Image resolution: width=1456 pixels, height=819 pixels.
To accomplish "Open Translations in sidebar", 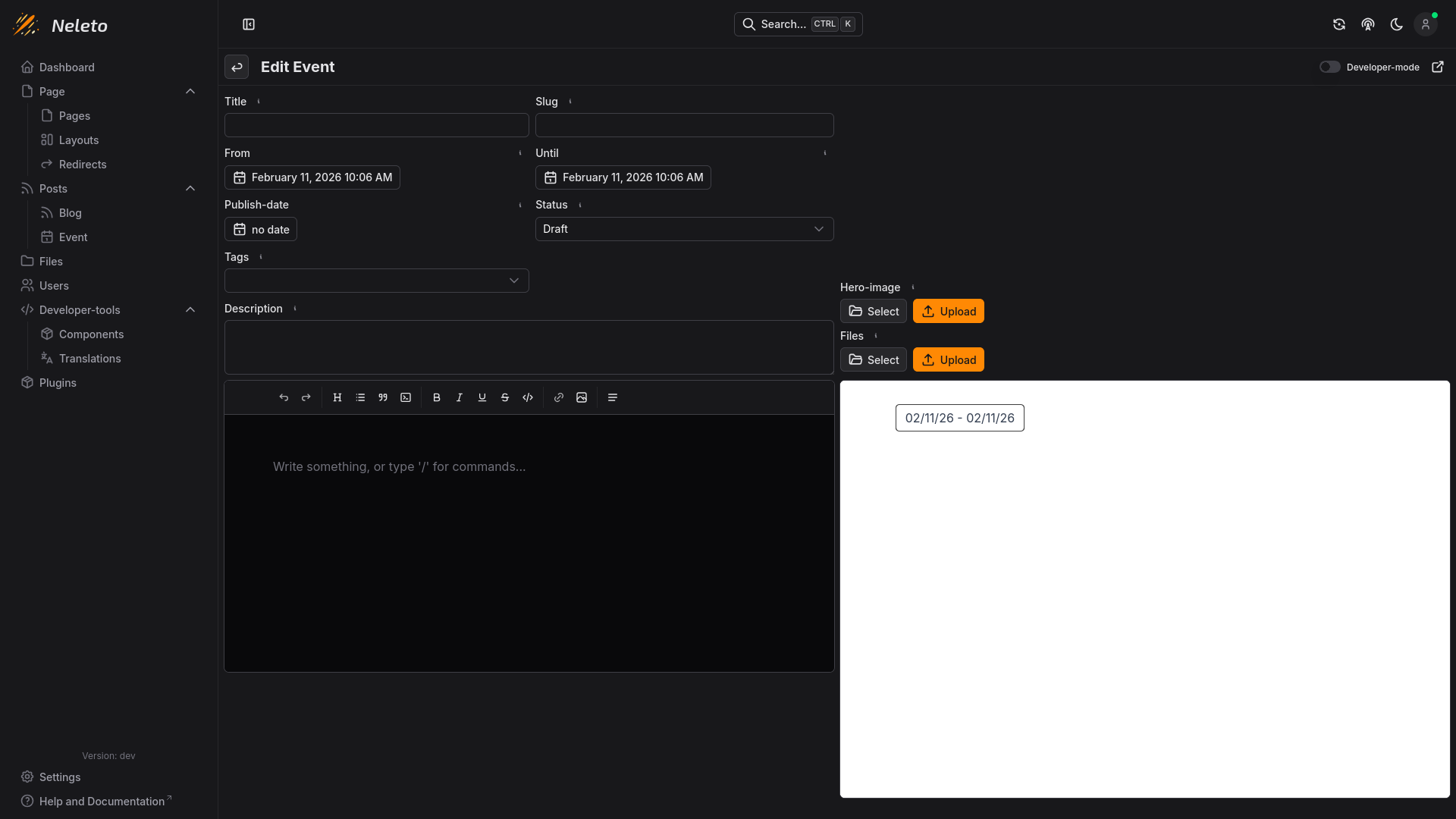I will 89,359.
